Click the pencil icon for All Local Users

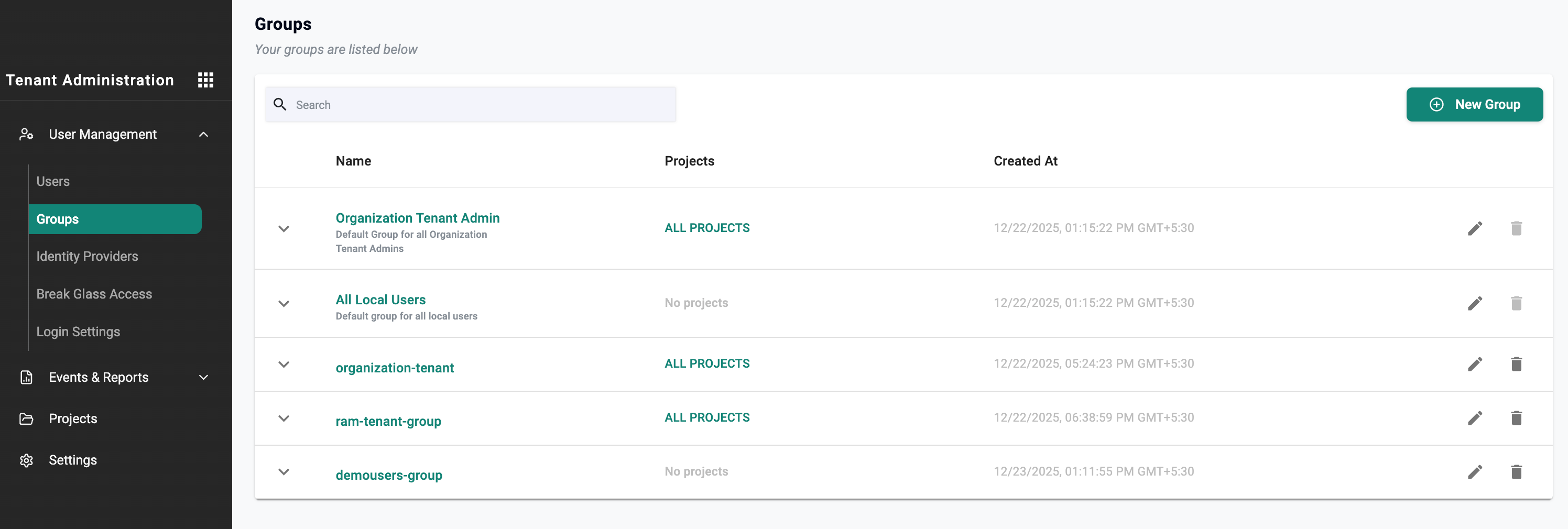[x=1474, y=303]
